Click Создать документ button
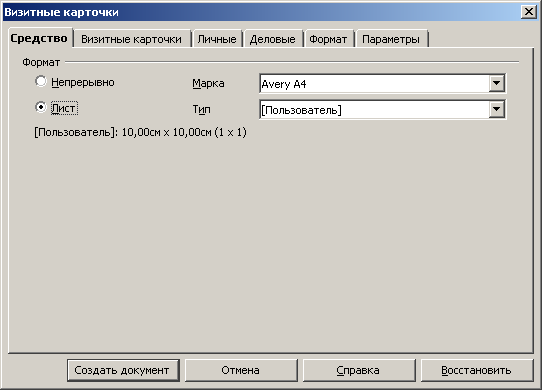 pyautogui.click(x=123, y=370)
